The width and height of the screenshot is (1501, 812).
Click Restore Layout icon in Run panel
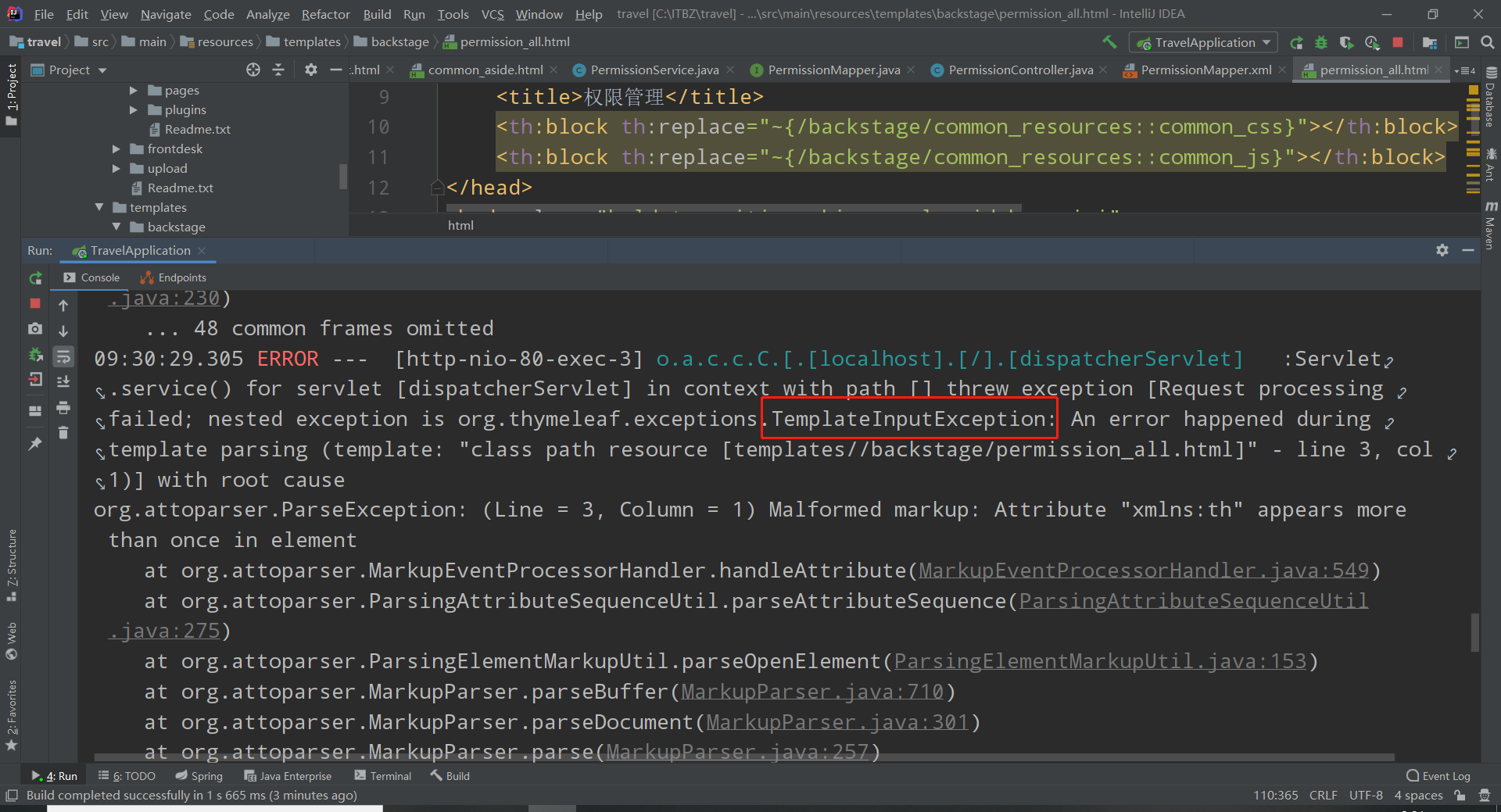(35, 411)
